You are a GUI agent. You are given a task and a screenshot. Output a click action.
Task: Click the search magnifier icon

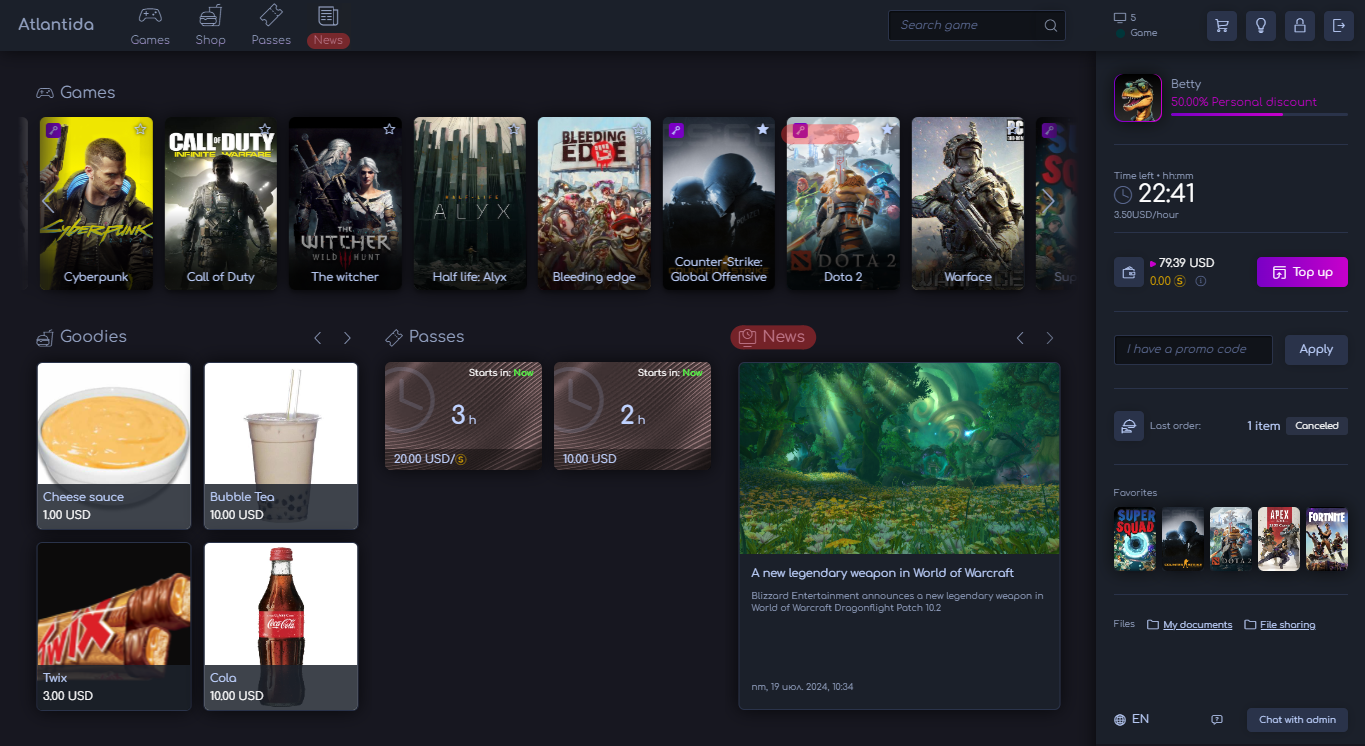(x=1050, y=26)
